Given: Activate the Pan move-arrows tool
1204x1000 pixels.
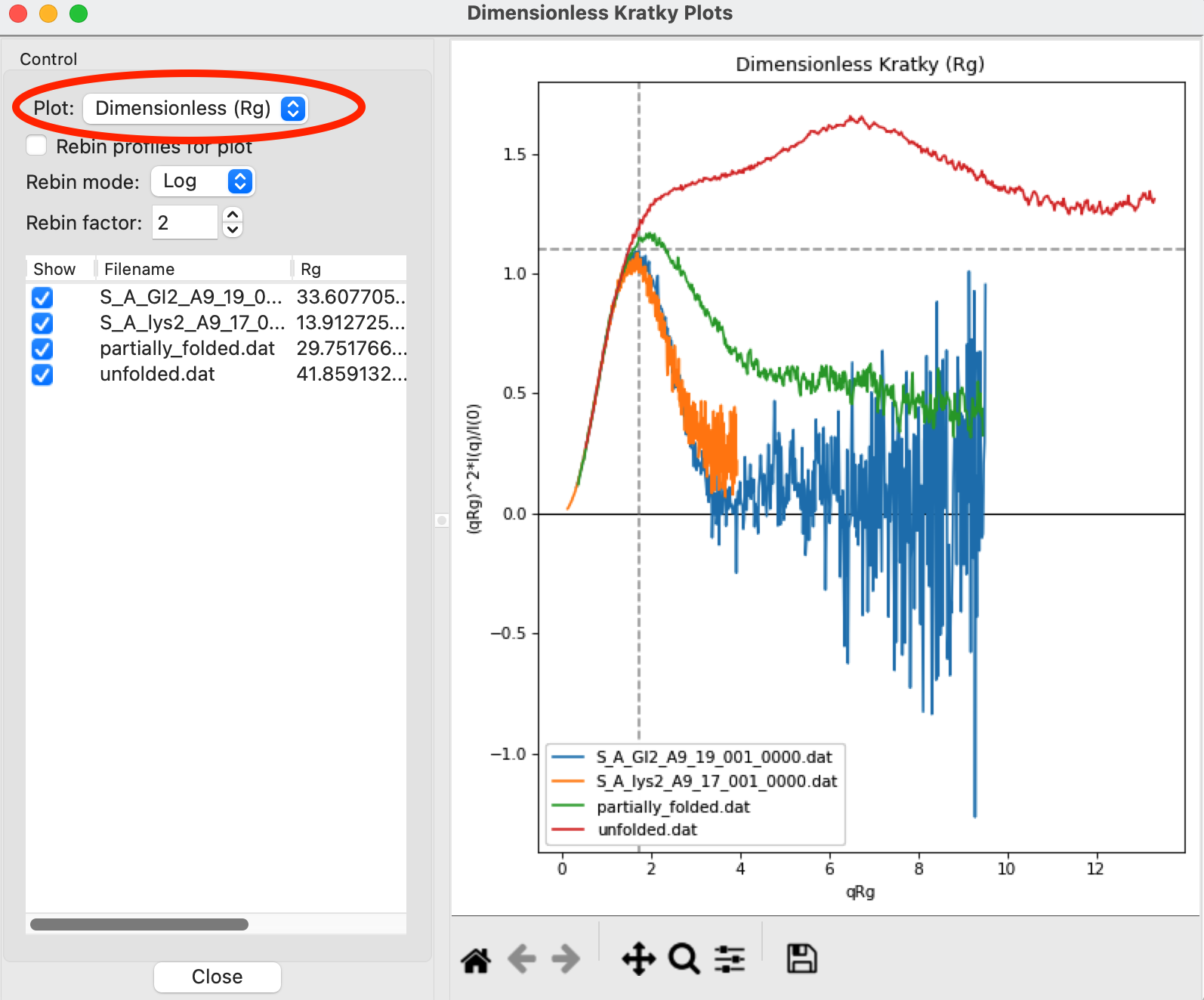Looking at the screenshot, I should (639, 959).
